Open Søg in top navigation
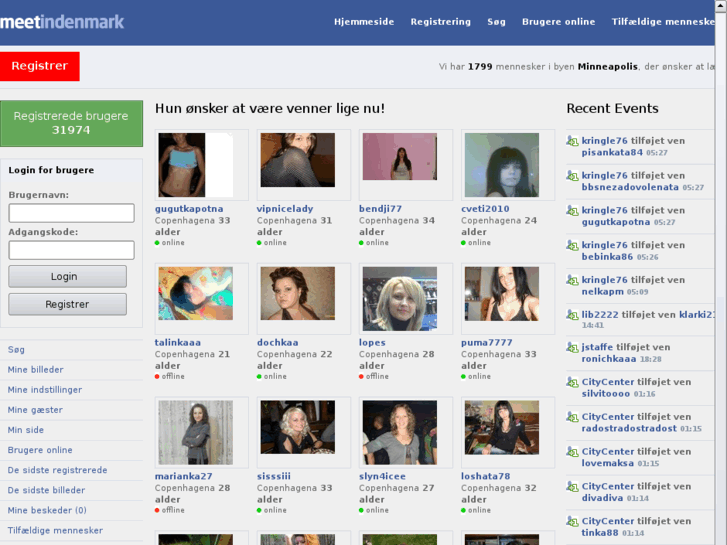 pos(496,22)
